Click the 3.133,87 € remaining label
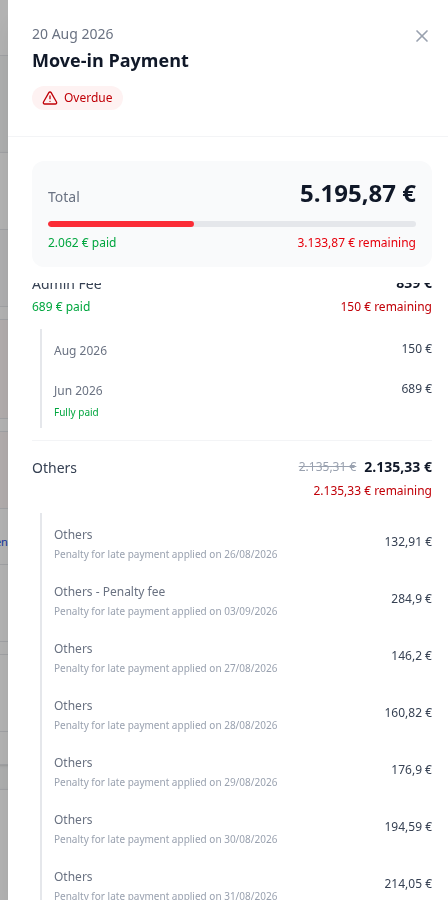Screen dimensions: 448x900 [356, 243]
